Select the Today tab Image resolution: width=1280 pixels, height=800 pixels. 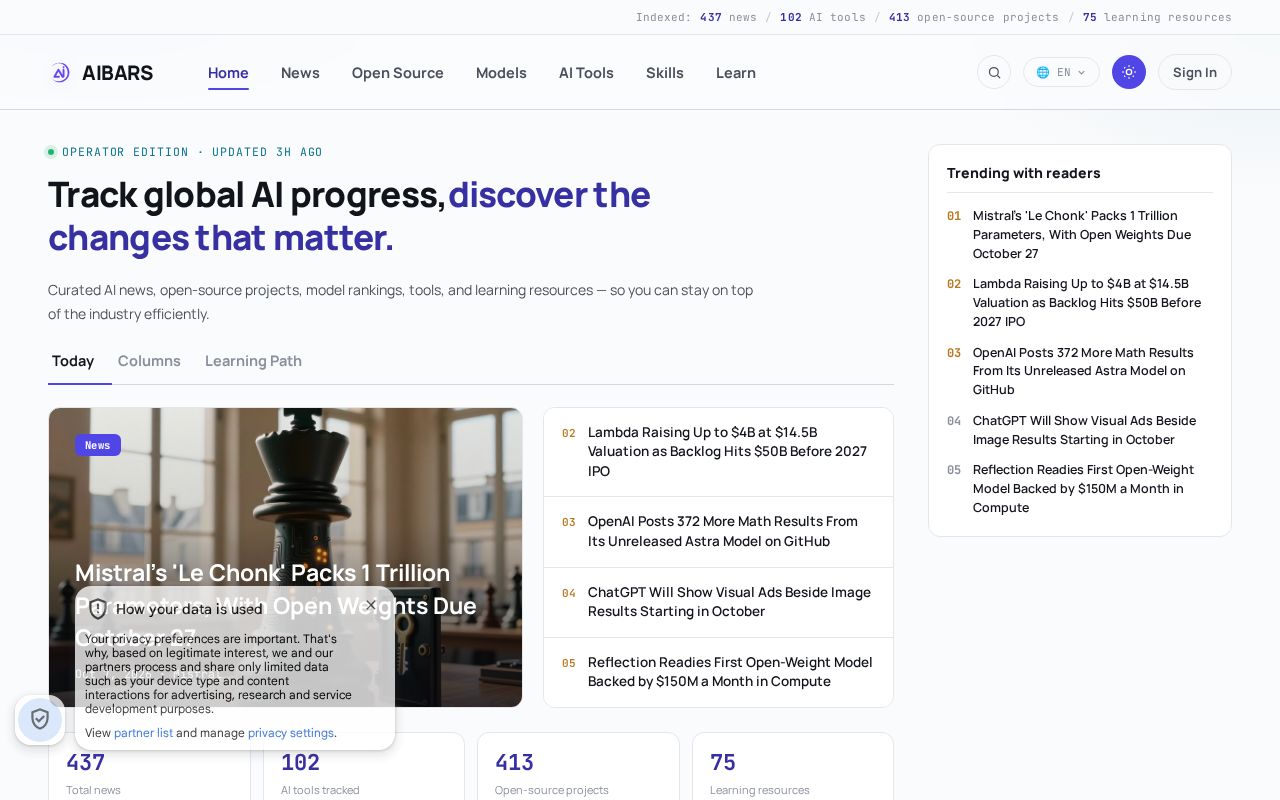click(x=73, y=361)
